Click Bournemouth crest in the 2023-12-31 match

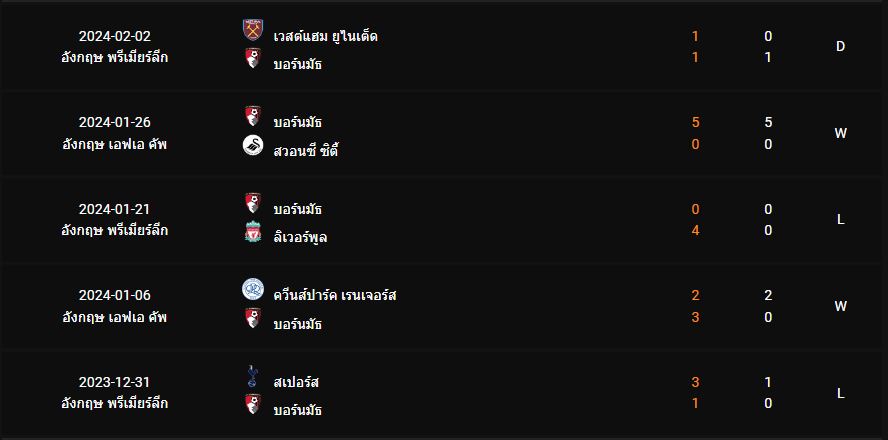253,404
